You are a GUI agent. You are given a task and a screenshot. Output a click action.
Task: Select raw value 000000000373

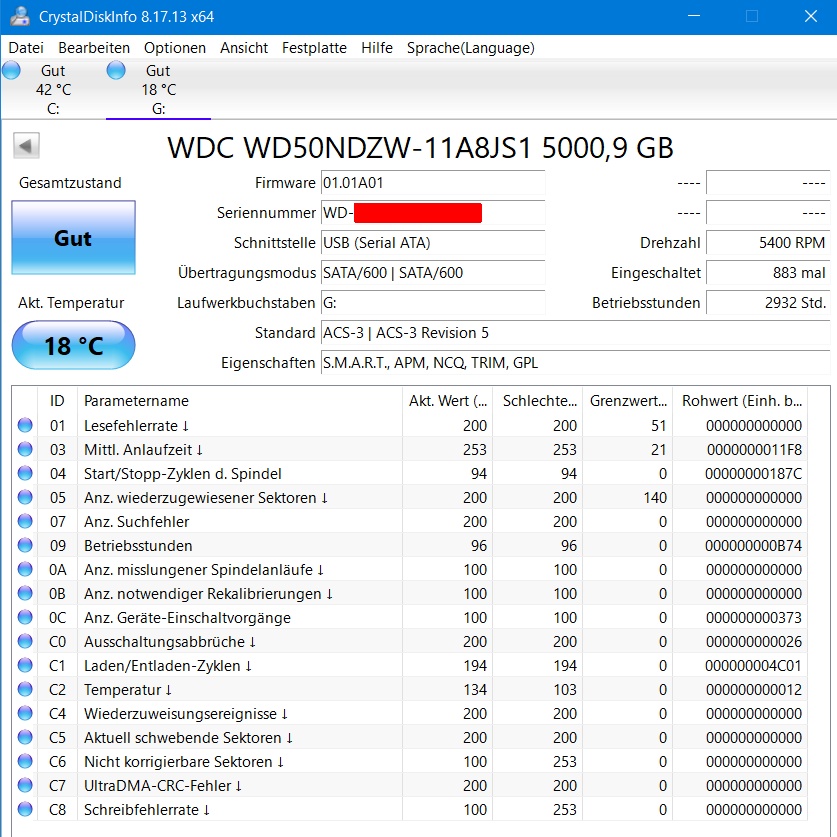pos(754,618)
